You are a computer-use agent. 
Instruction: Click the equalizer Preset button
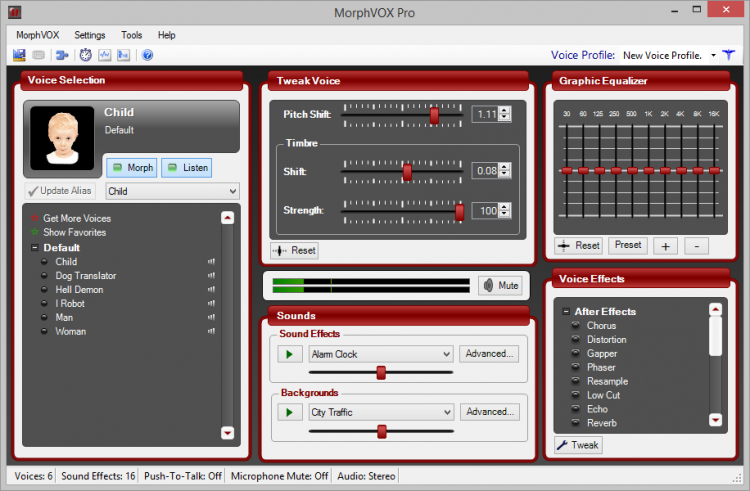coord(628,245)
